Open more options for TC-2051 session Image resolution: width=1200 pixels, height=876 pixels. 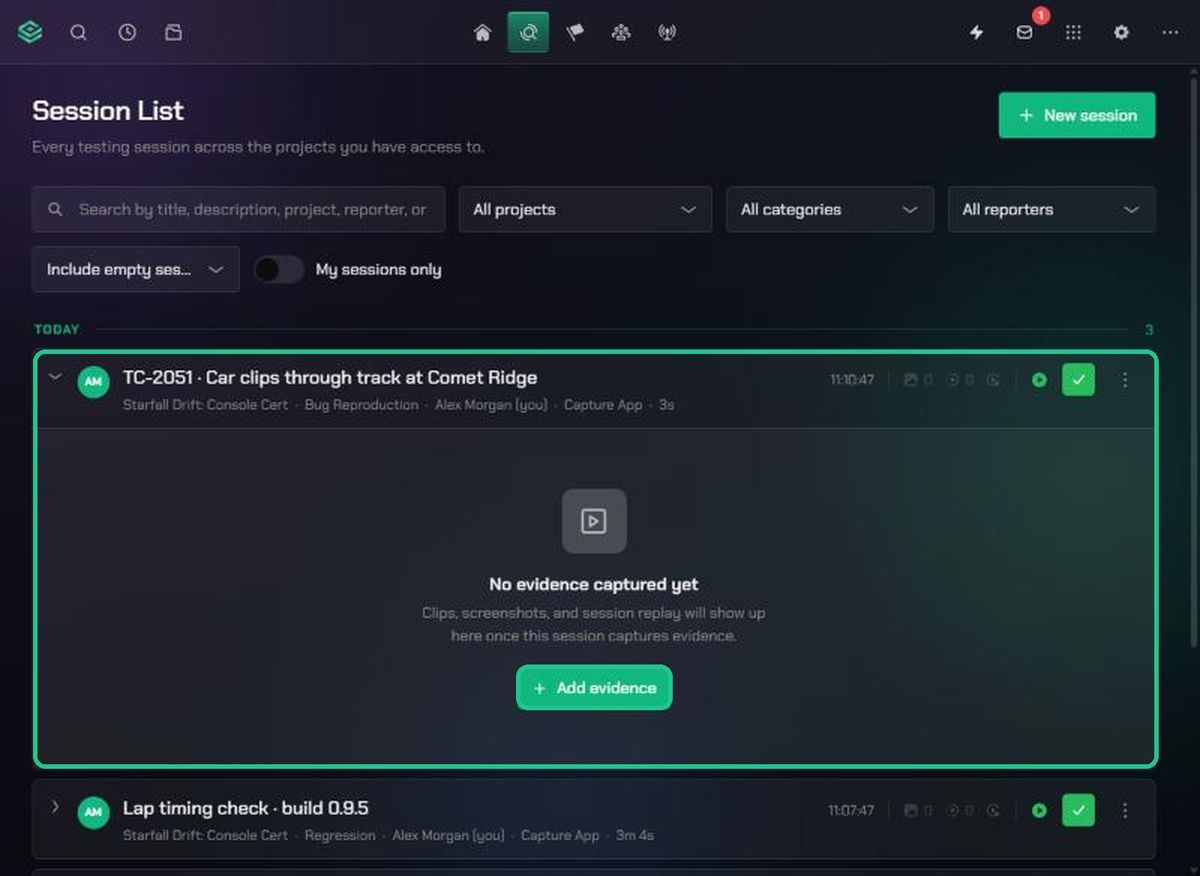[1125, 380]
